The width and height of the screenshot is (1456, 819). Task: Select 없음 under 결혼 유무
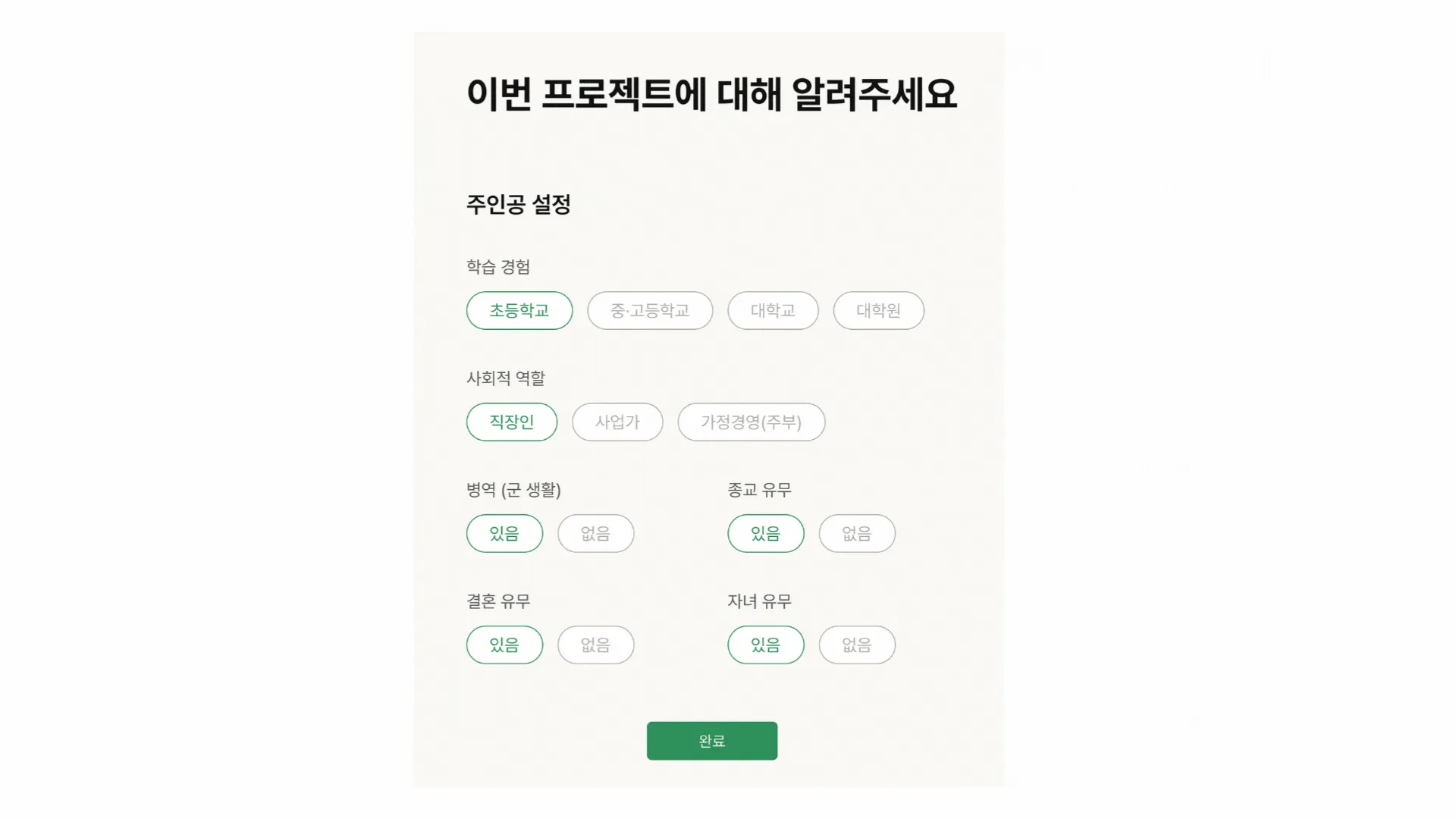595,645
